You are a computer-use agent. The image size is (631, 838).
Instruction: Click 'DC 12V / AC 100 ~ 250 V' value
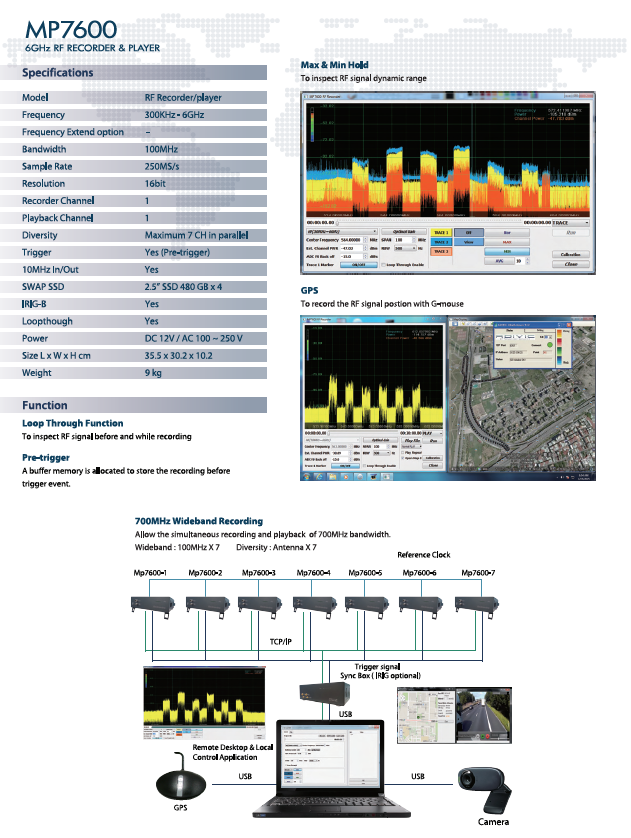pyautogui.click(x=193, y=338)
